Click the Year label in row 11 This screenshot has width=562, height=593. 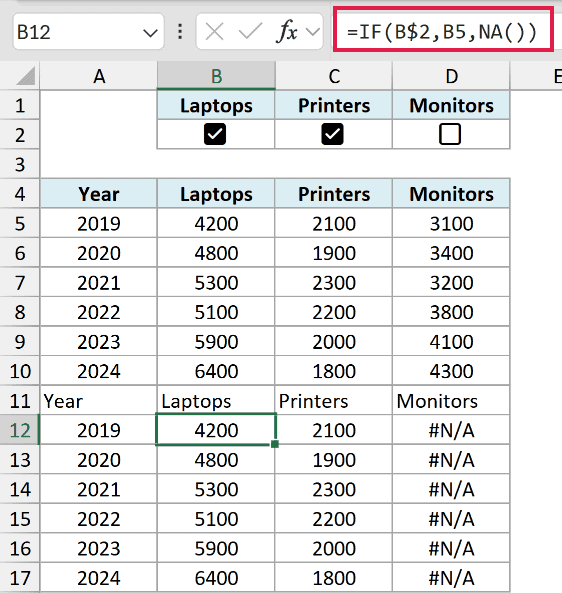pyautogui.click(x=63, y=401)
